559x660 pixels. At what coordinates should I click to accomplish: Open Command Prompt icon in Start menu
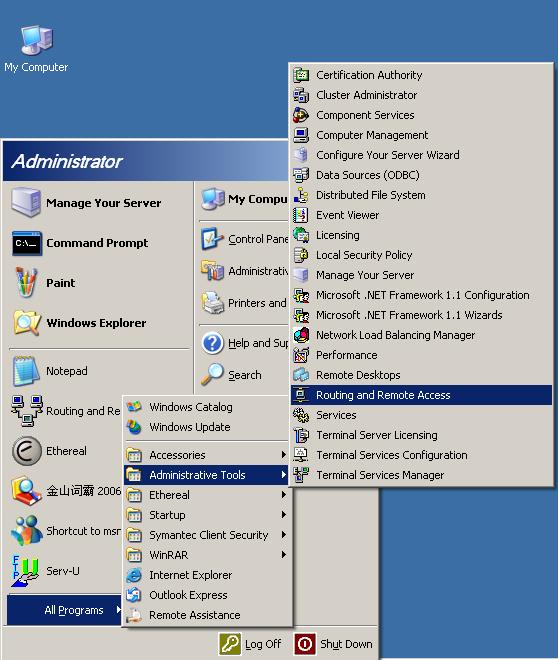click(27, 243)
